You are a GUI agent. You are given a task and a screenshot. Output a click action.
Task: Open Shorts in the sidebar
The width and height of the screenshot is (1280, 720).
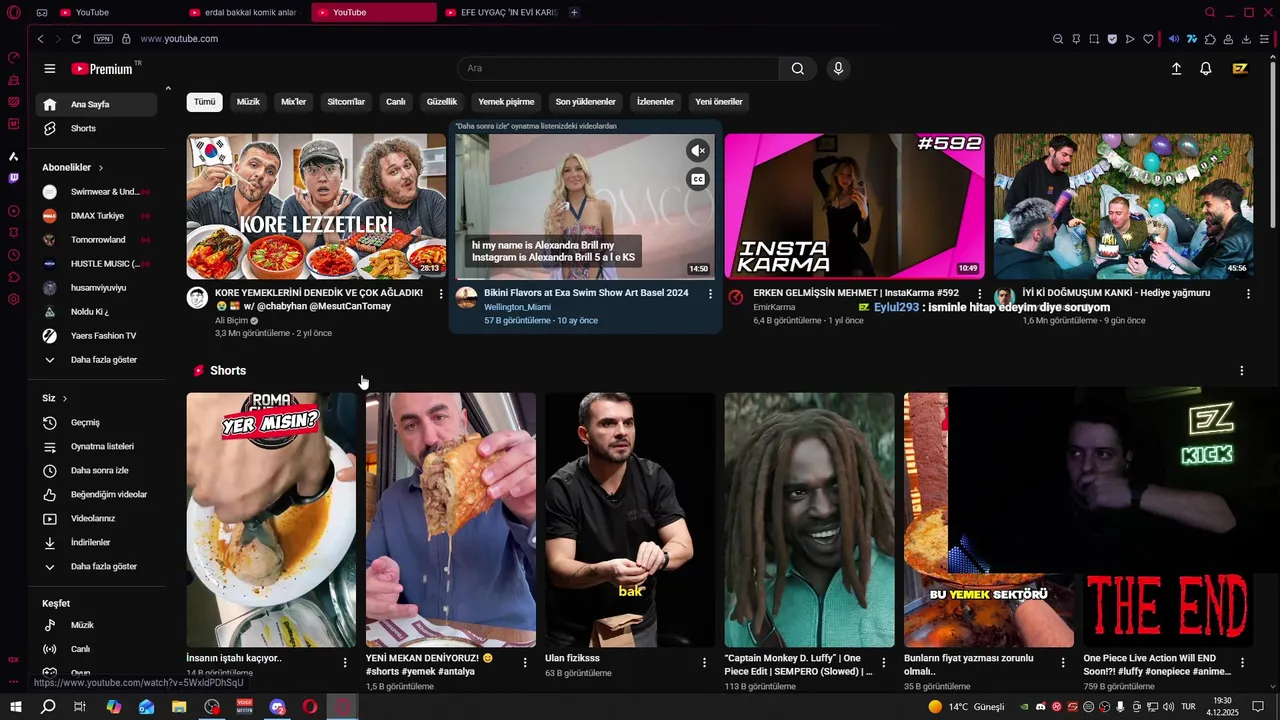click(x=96, y=129)
